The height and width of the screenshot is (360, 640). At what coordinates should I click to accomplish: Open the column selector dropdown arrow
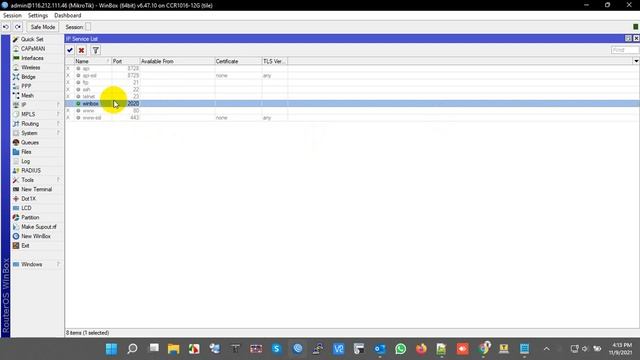pos(636,61)
